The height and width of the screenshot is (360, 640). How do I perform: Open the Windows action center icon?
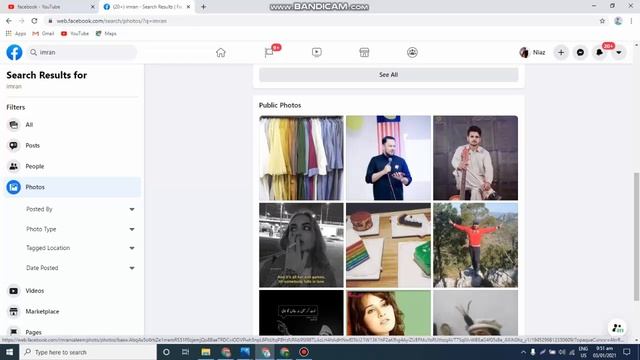627,352
